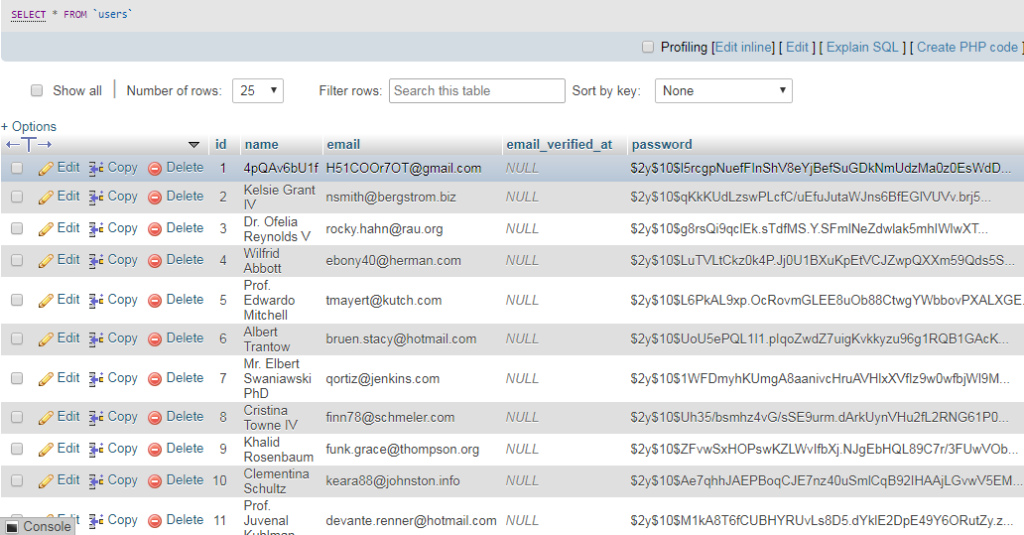1024x535 pixels.
Task: Click the pencil Edit icon for Wilfrid Abbott
Action: [46, 260]
